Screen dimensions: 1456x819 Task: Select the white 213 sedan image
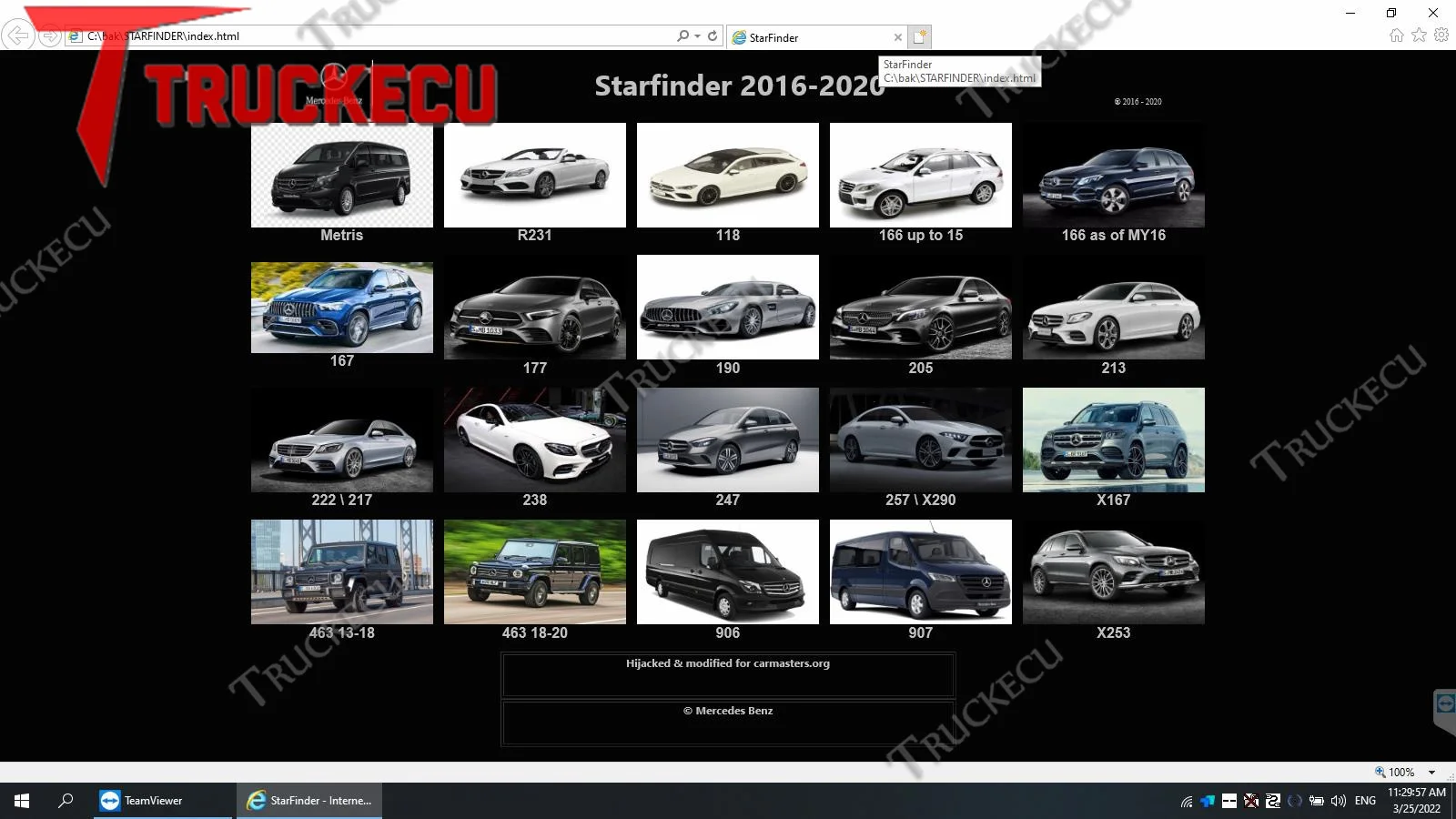1114,307
